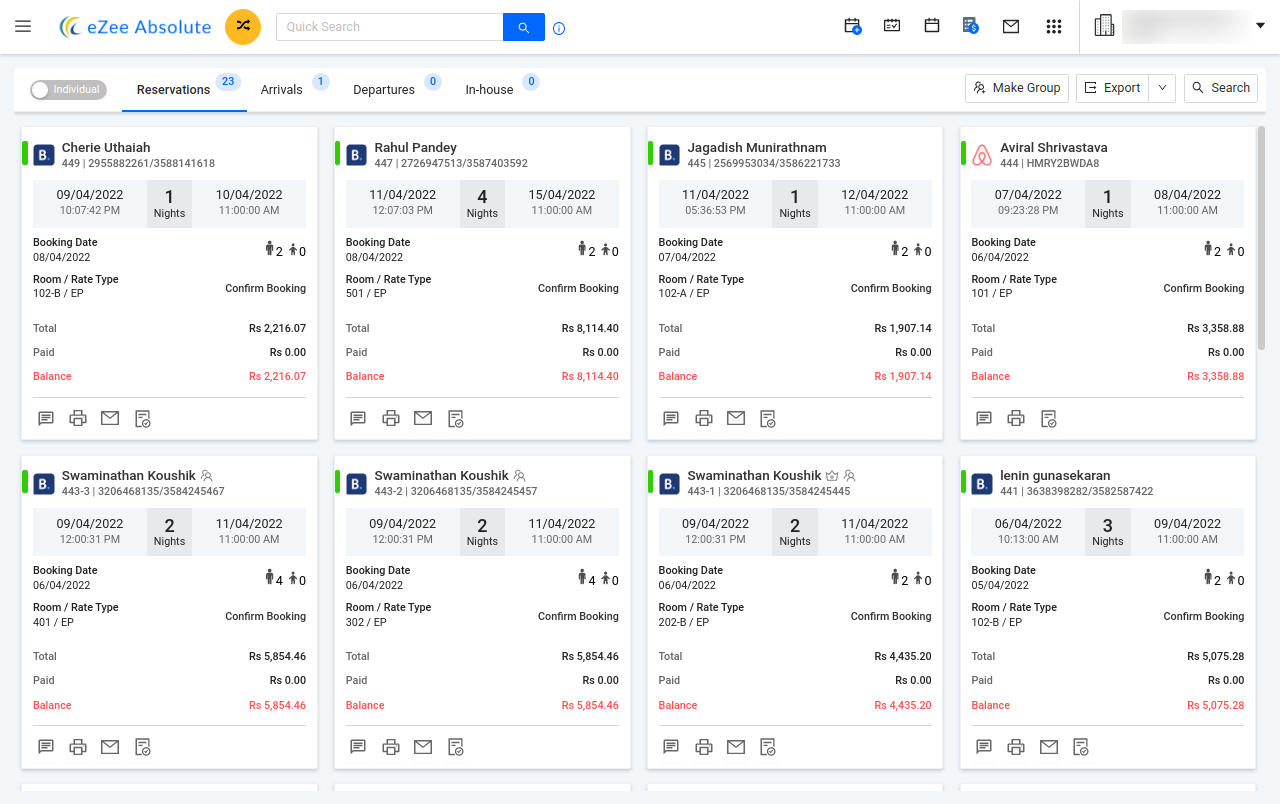
Task: Switch to the Arrivals tab
Action: pos(282,90)
